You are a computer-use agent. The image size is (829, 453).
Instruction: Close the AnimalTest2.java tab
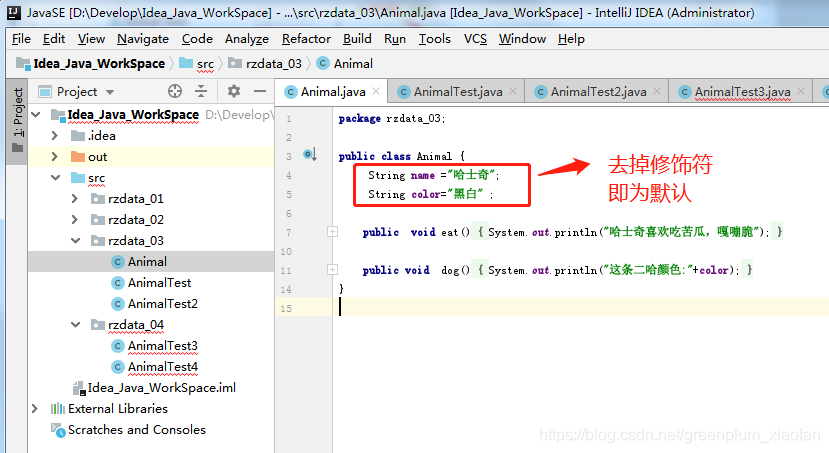[657, 91]
